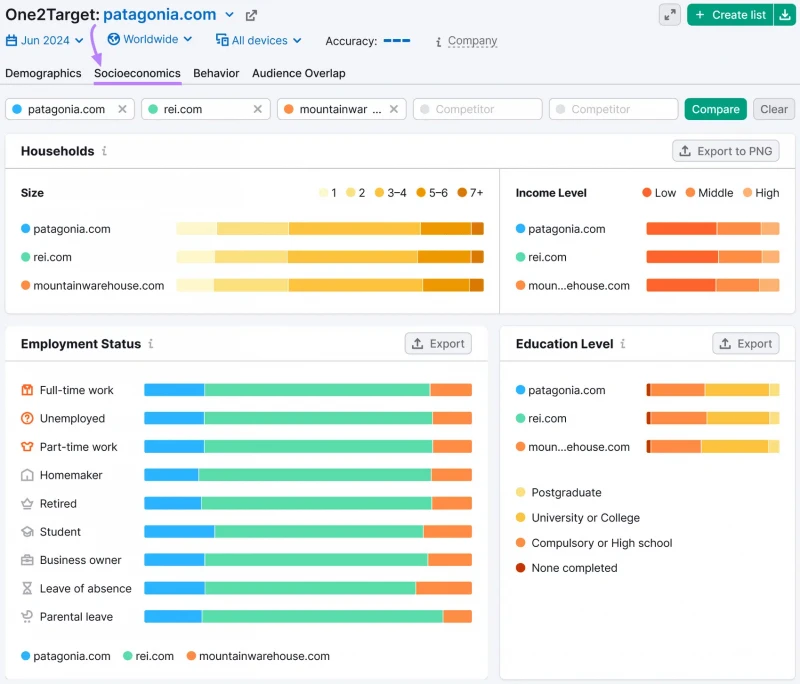The height and width of the screenshot is (684, 800).
Task: Toggle the 3–4 household size legend
Action: 390,193
